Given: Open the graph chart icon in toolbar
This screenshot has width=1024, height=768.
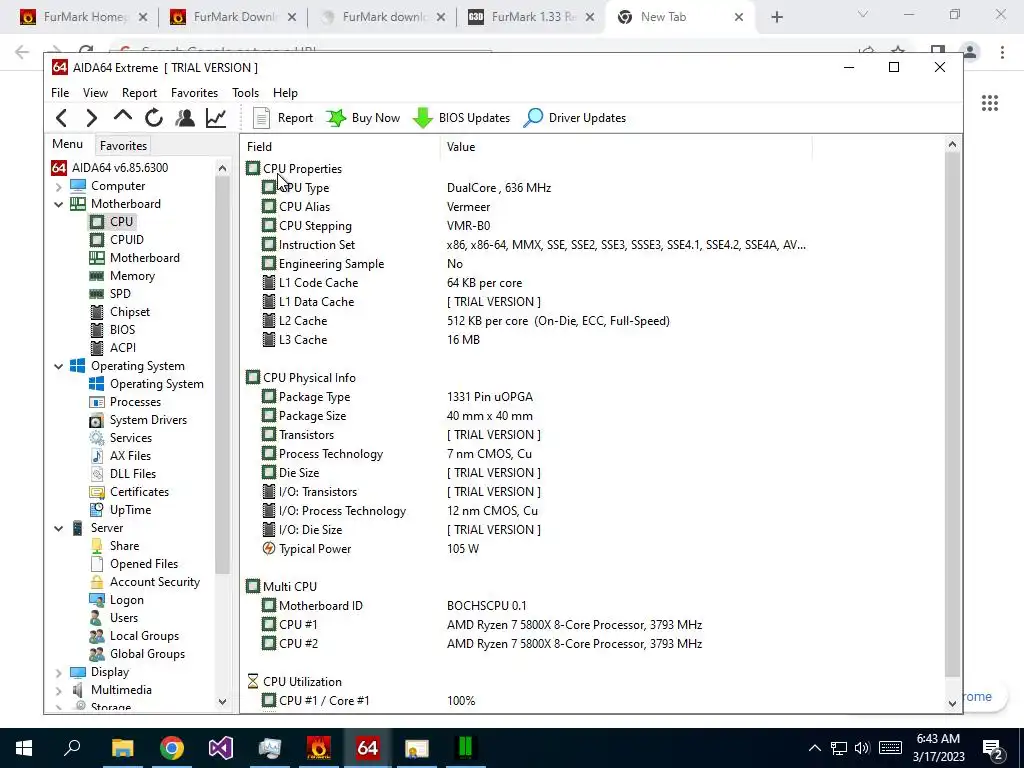Looking at the screenshot, I should tap(216, 118).
